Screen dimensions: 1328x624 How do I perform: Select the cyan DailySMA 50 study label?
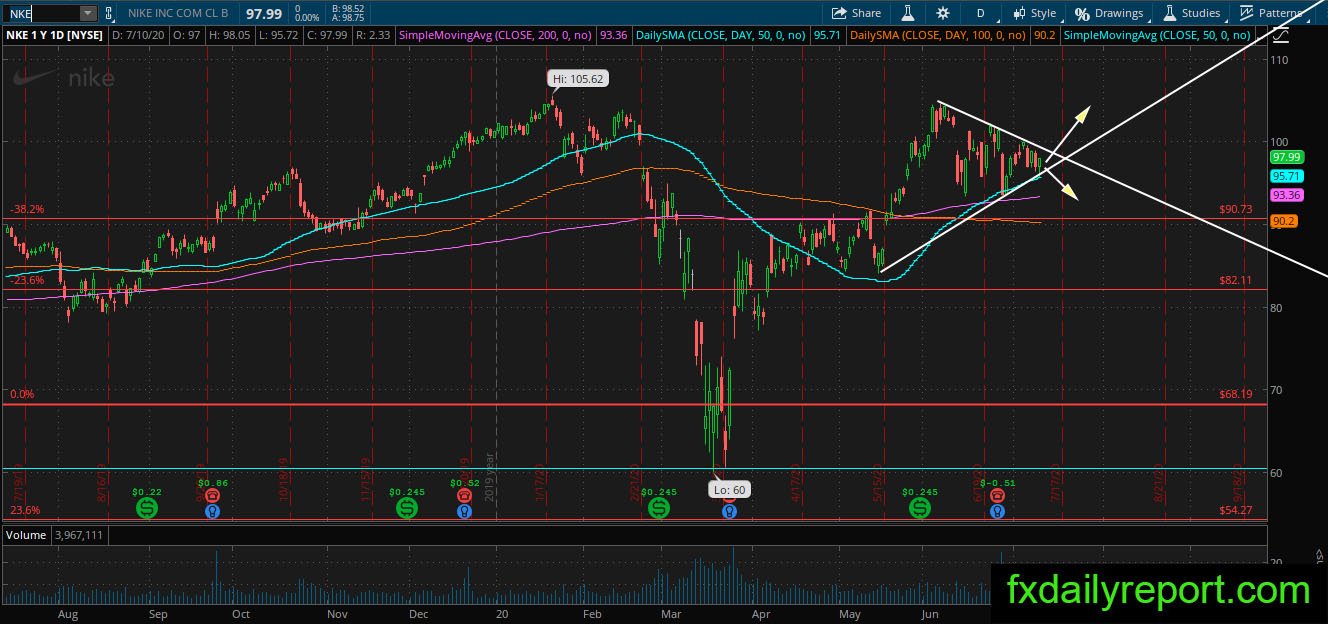pyautogui.click(x=720, y=35)
